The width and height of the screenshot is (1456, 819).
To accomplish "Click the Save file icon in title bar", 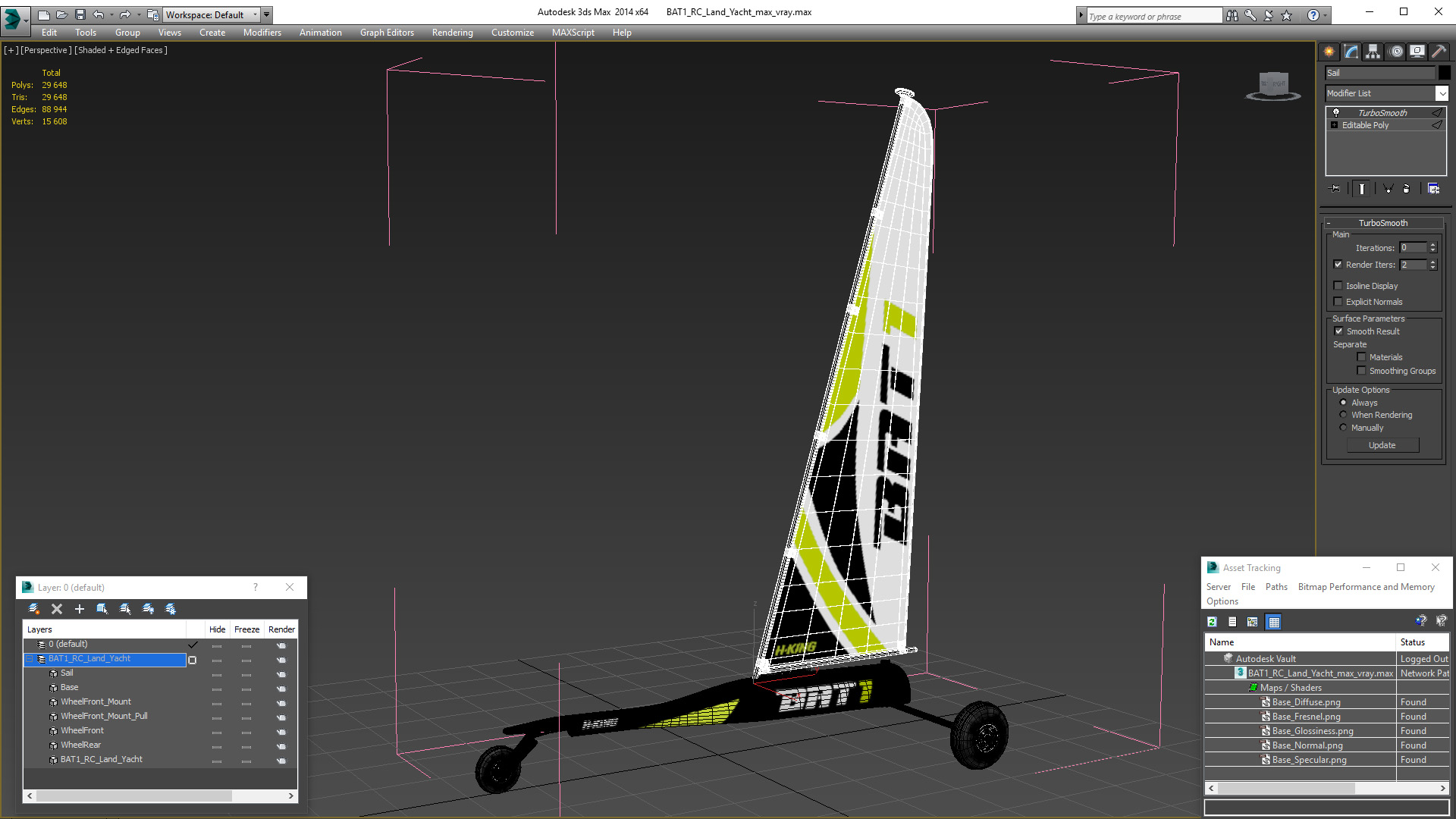I will [80, 14].
